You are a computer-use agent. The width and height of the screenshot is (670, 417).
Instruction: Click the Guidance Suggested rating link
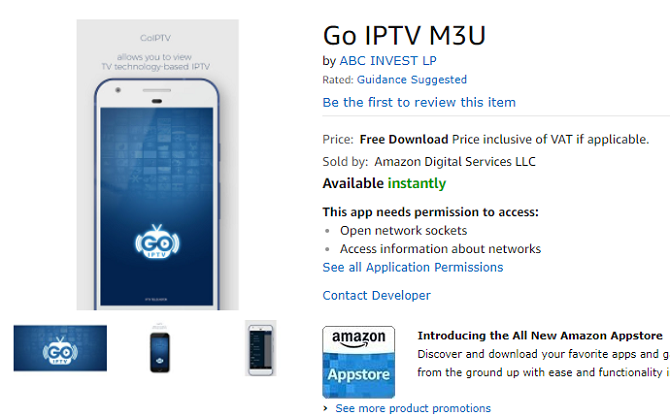[x=411, y=80]
